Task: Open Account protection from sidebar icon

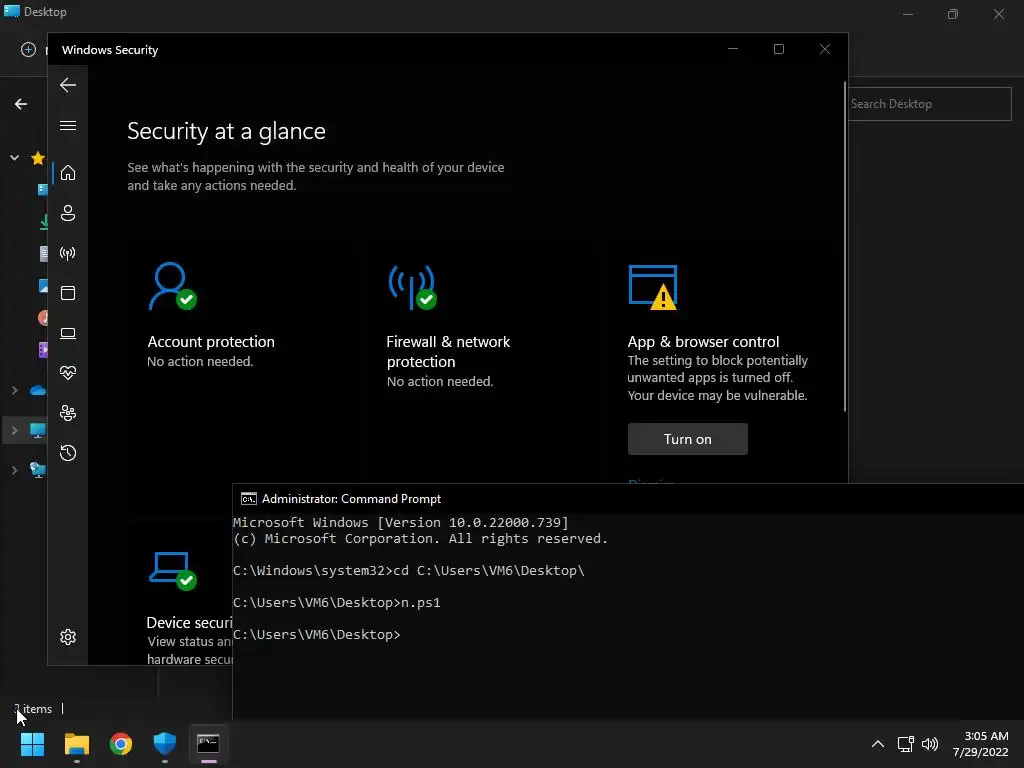Action: click(x=68, y=213)
